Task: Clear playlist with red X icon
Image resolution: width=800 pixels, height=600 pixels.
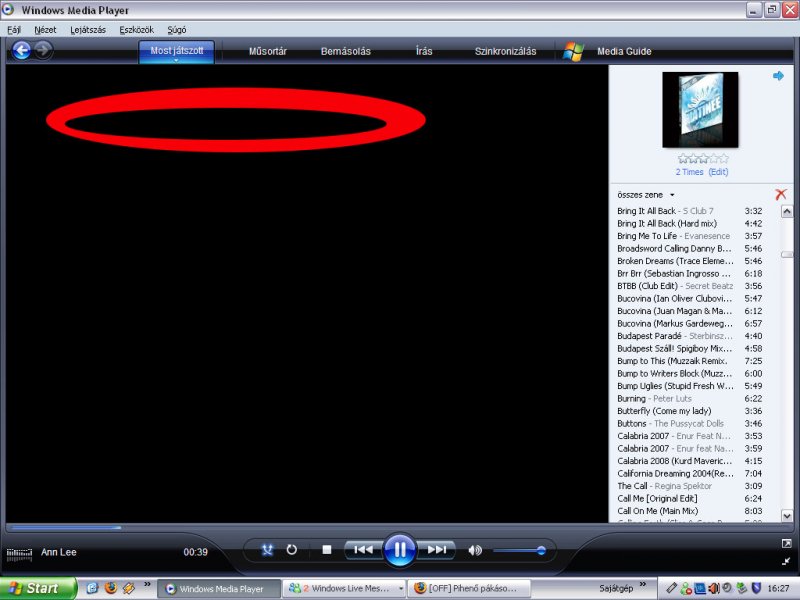Action: click(x=781, y=194)
